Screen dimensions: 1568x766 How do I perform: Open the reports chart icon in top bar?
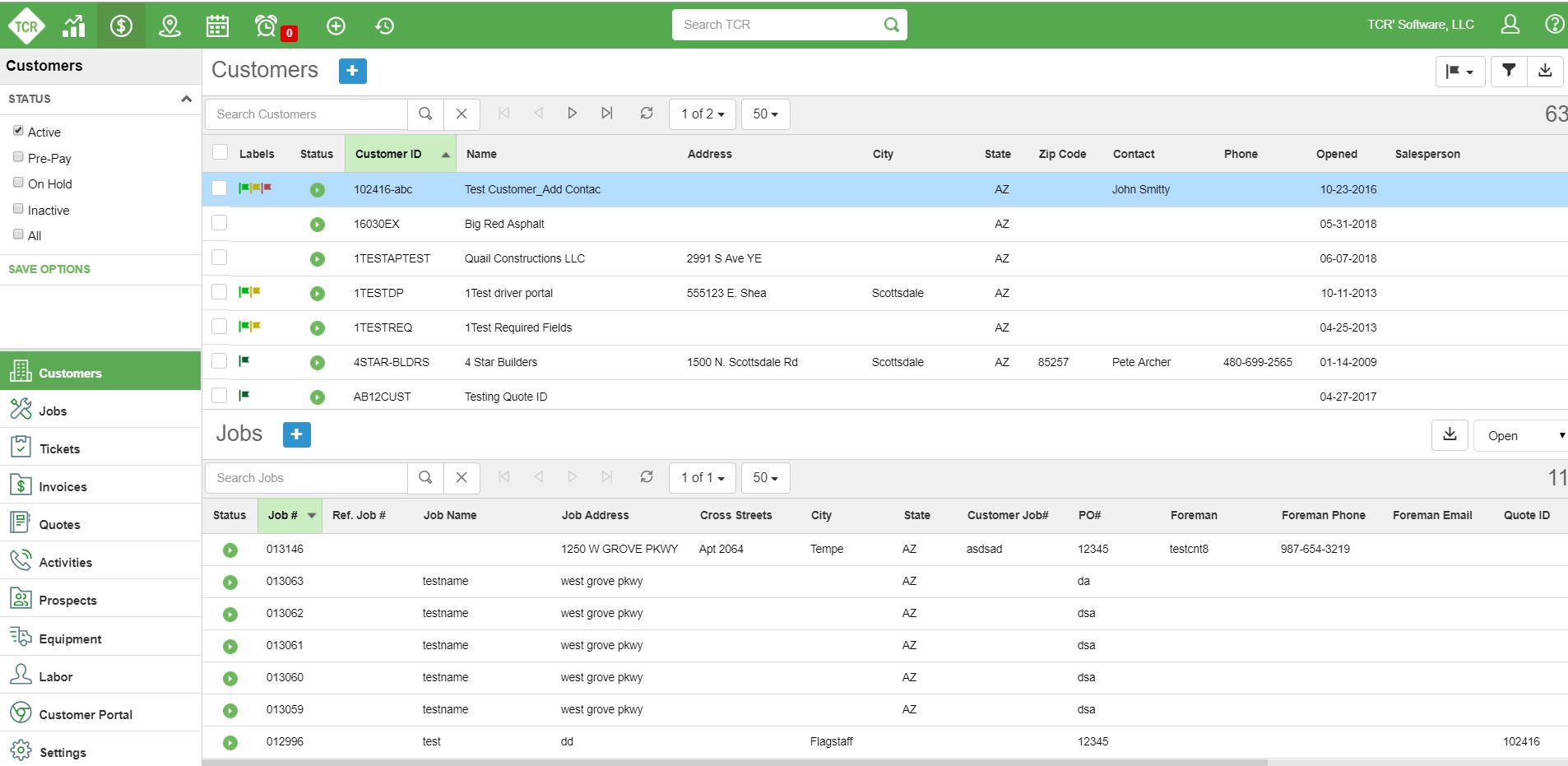(x=74, y=26)
